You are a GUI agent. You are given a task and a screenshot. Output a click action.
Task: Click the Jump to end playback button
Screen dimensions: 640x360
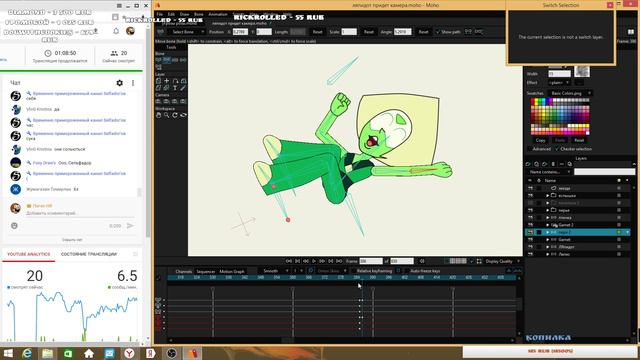click(x=339, y=261)
